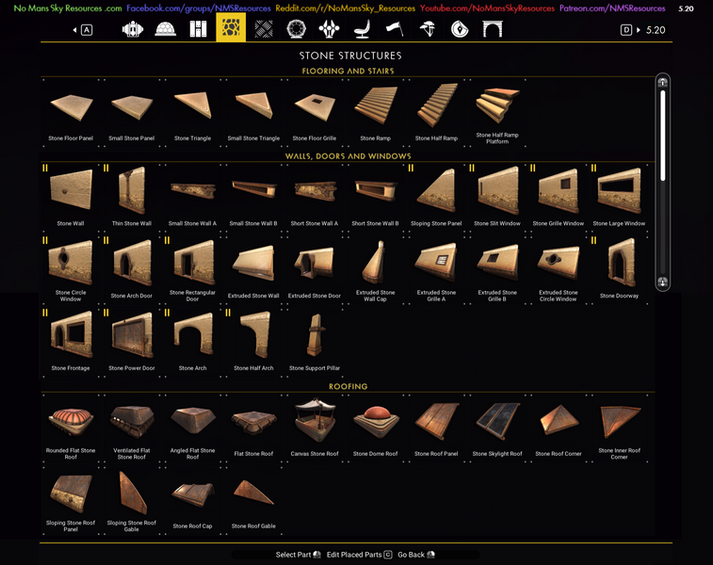Open the robot-head category tab
Viewport: 713px width, 565px height.
(x=133, y=29)
